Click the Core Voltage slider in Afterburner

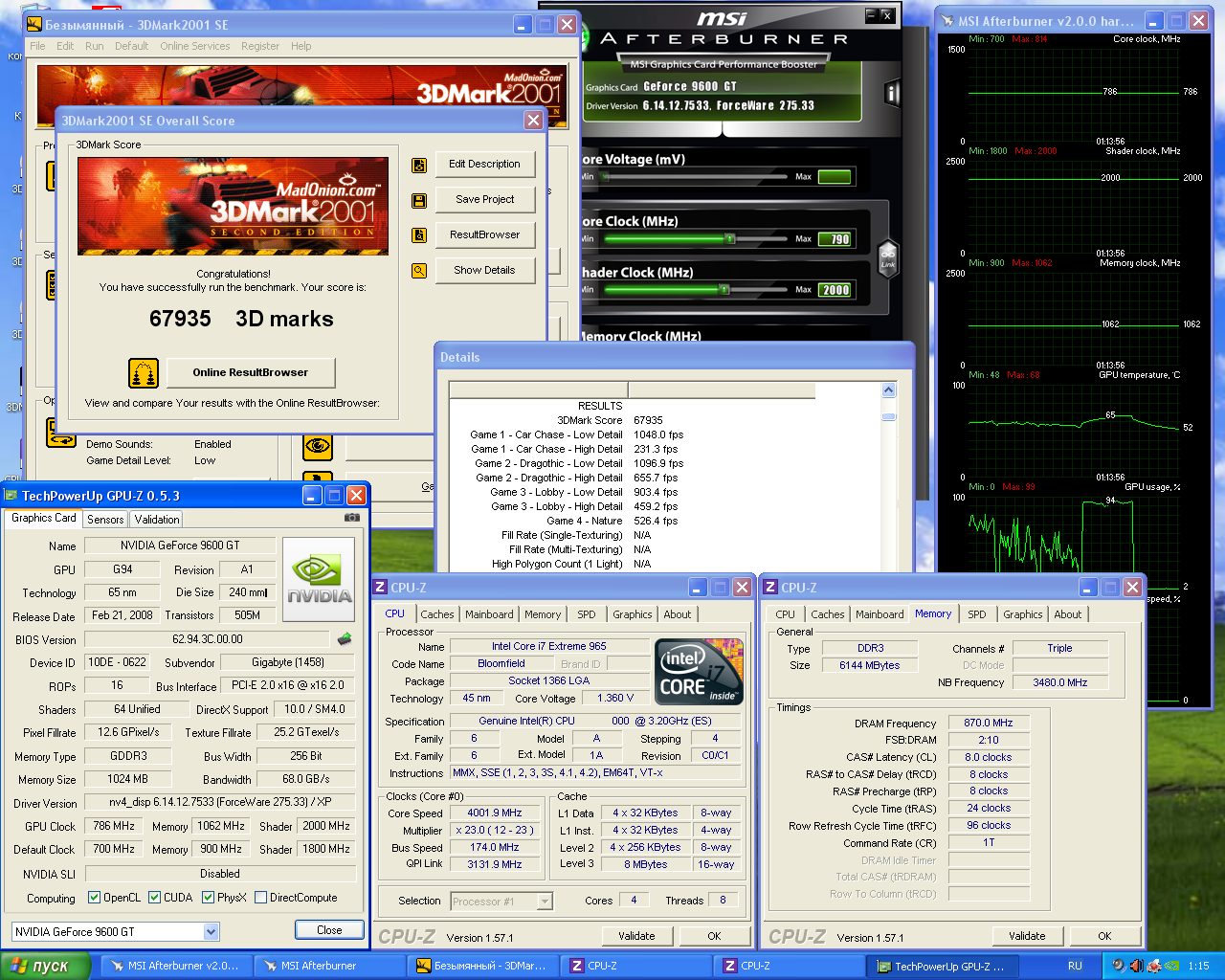click(x=695, y=177)
